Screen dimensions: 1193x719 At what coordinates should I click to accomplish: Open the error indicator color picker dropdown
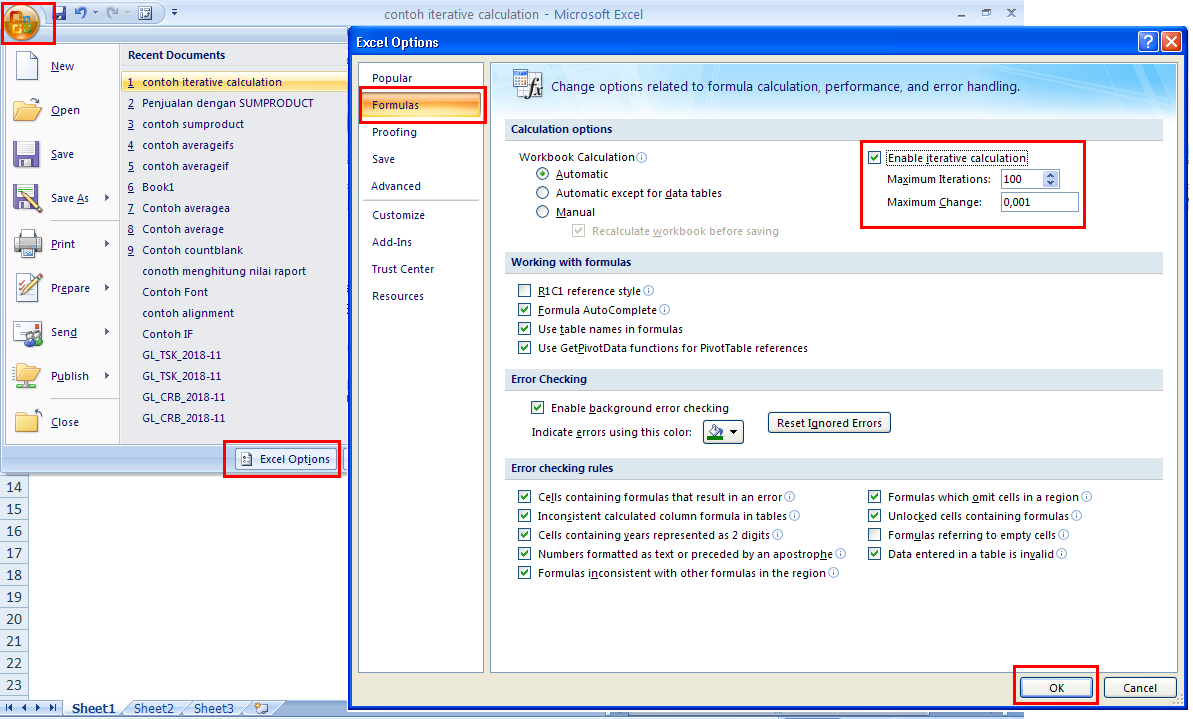point(733,432)
